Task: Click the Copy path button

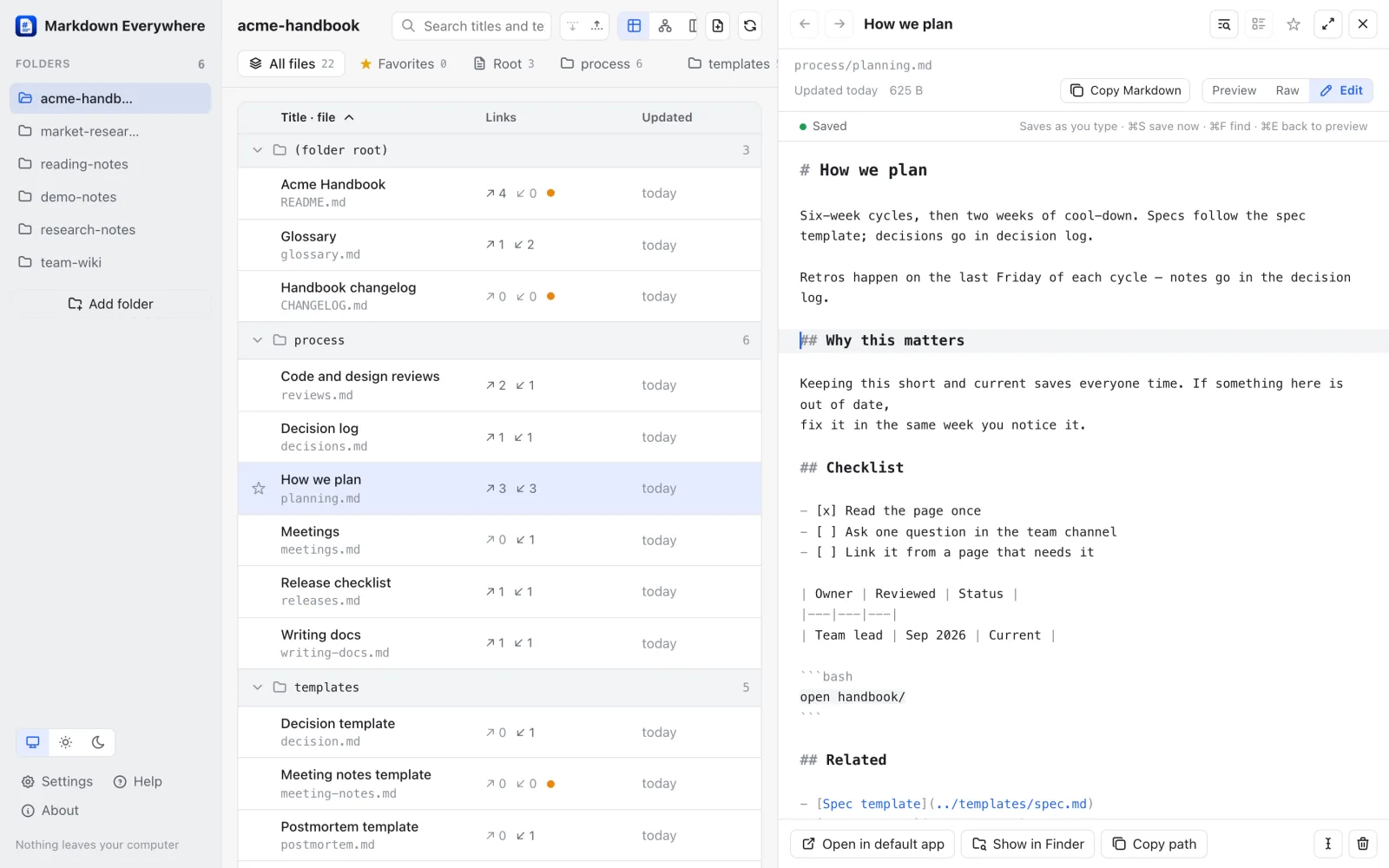Action: click(x=1155, y=844)
